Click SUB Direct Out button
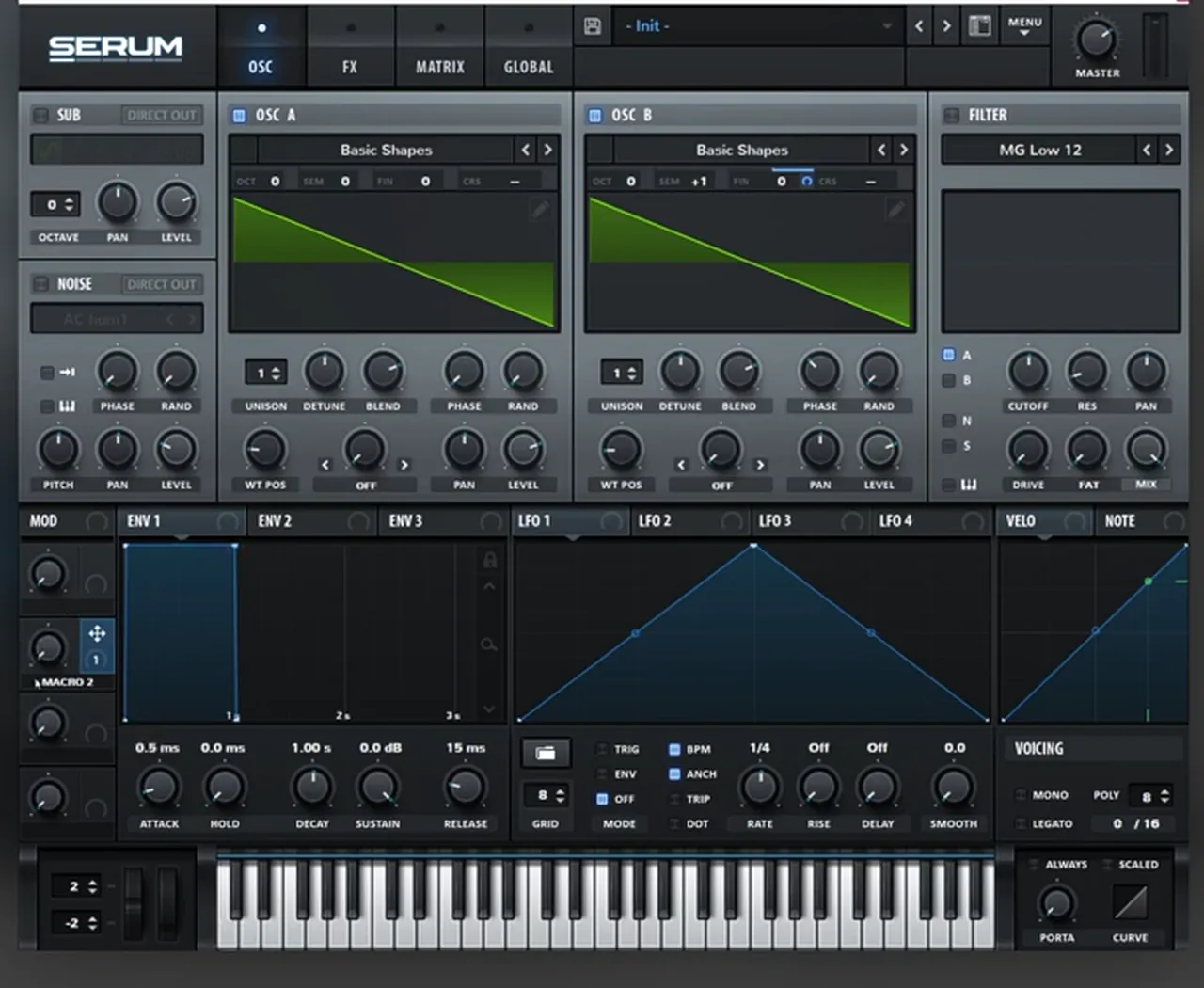 click(x=162, y=115)
